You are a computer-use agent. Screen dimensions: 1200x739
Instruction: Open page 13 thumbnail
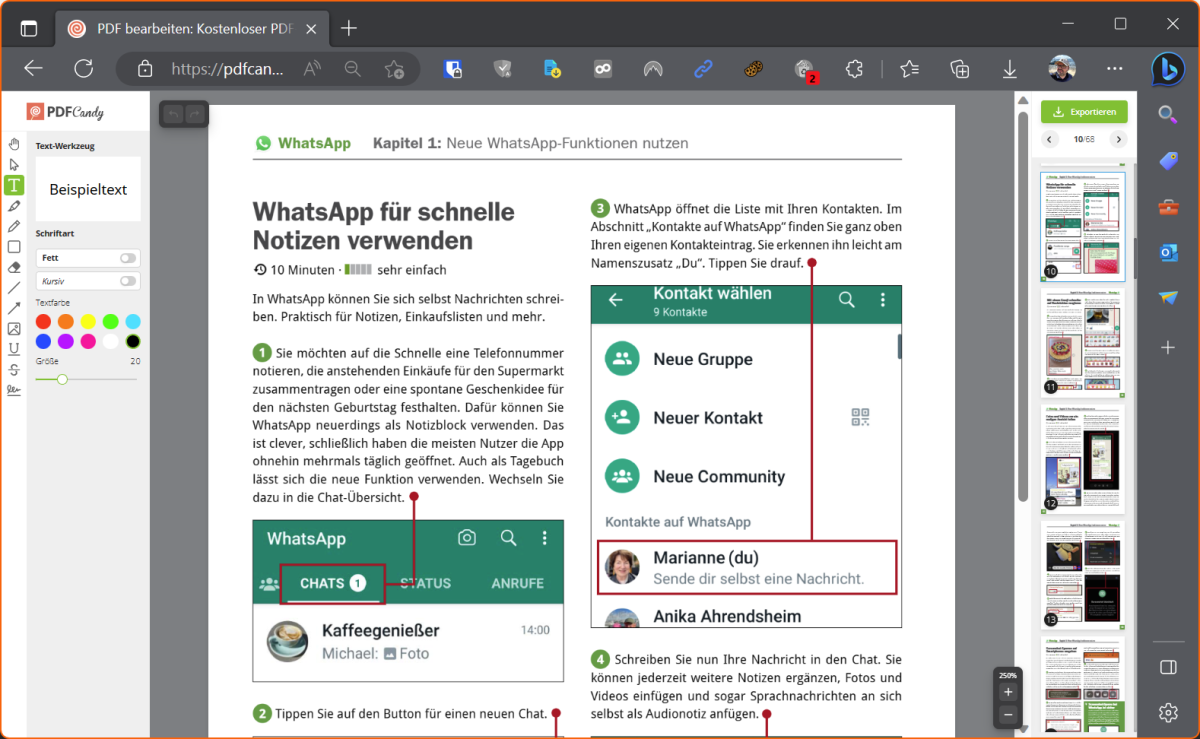1083,574
